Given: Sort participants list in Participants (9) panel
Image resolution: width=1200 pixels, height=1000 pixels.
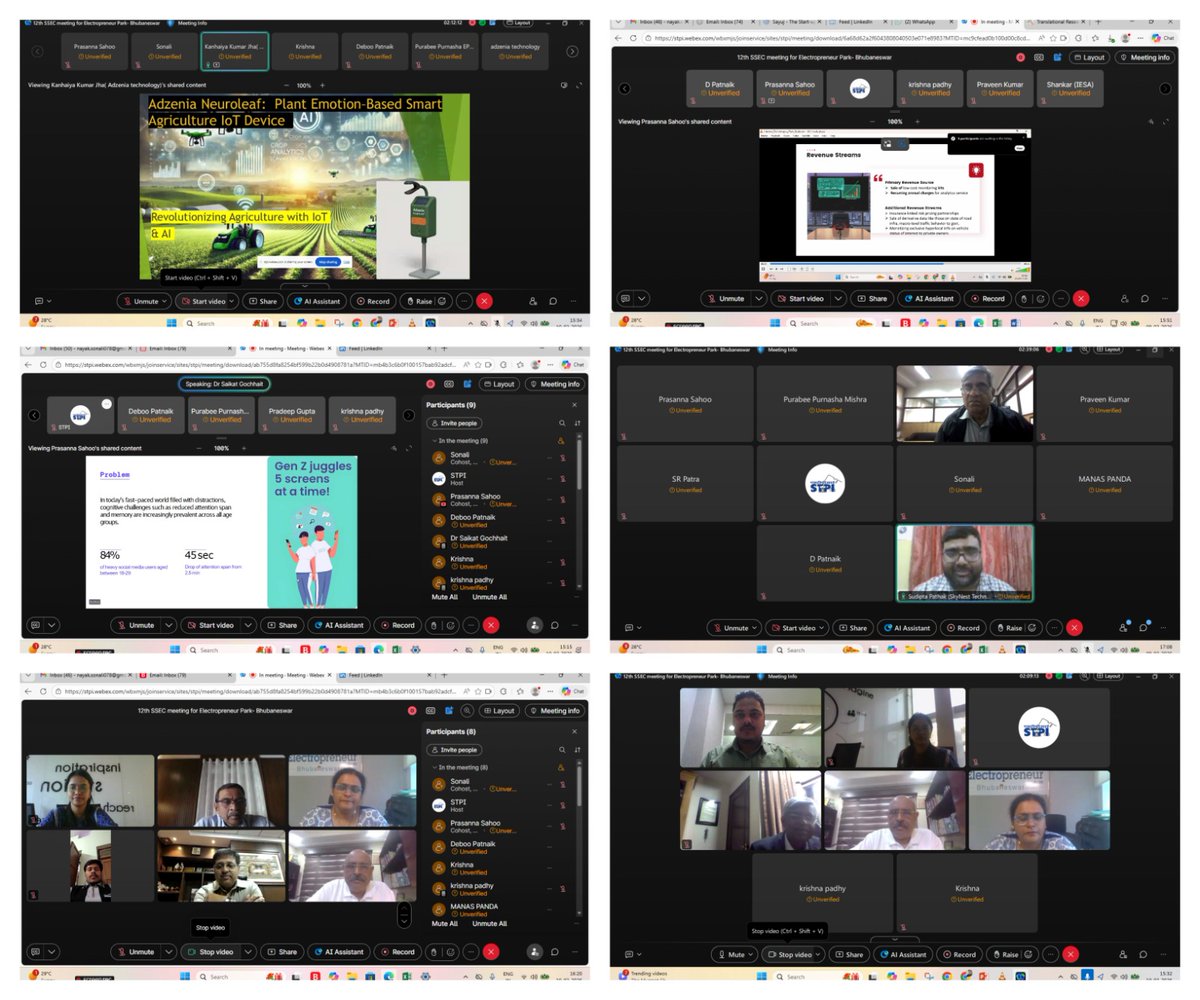Looking at the screenshot, I should [576, 423].
